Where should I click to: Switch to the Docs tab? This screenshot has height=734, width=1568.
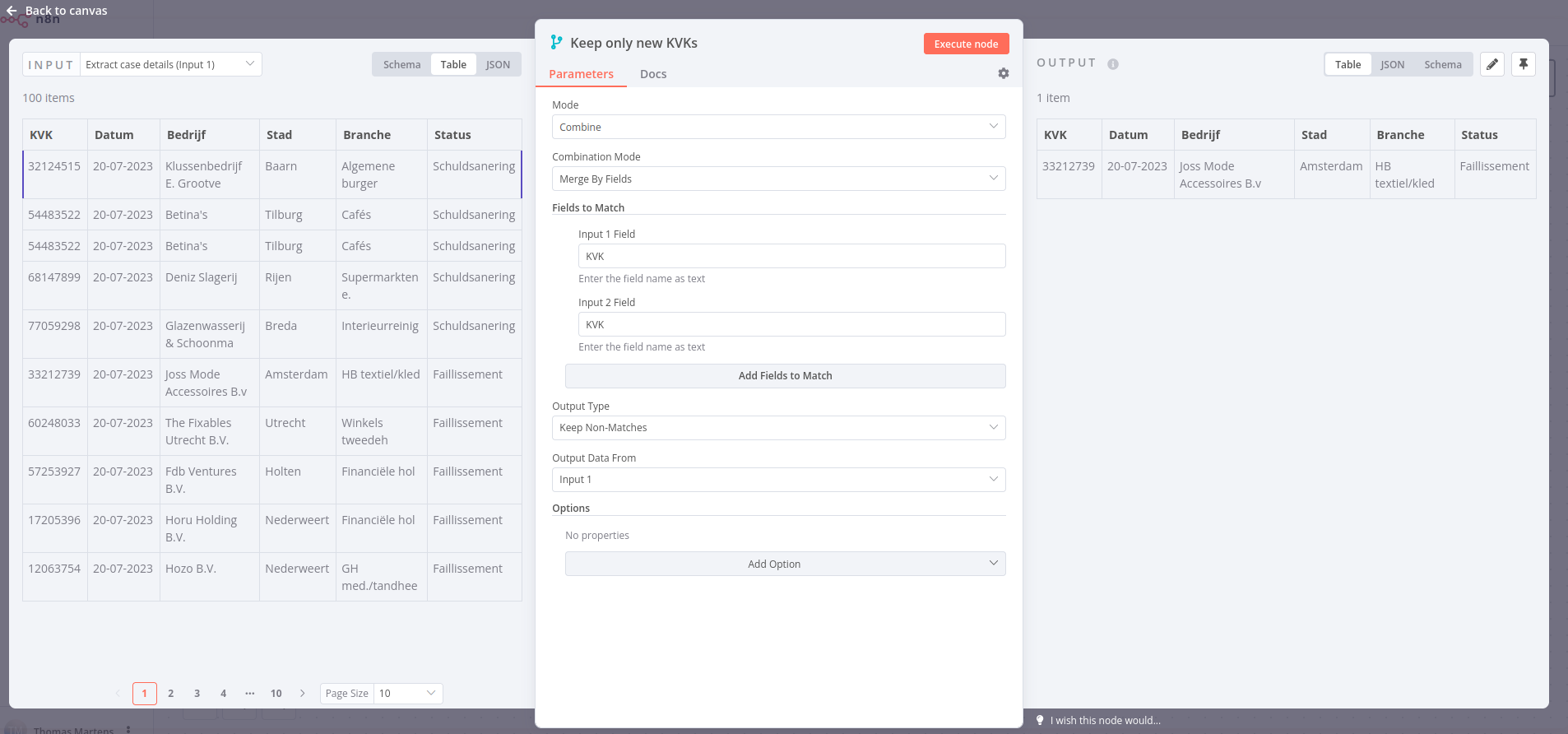coord(653,74)
